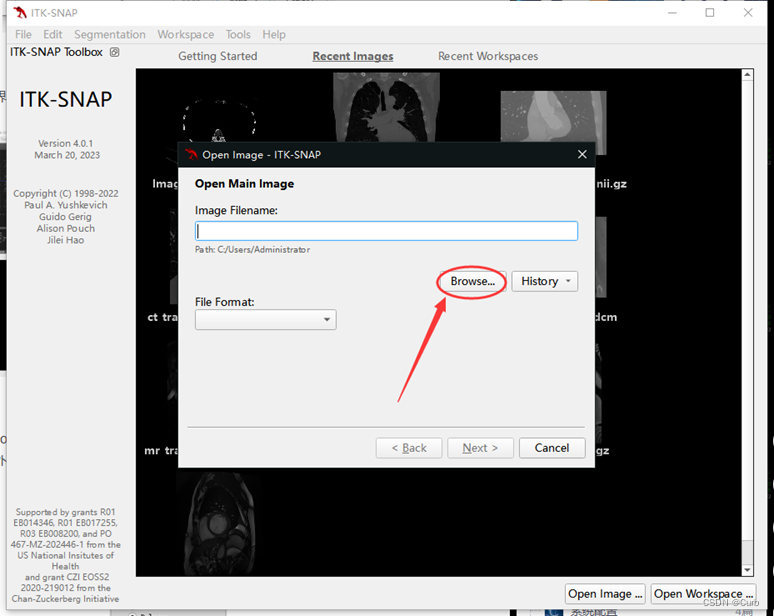
Task: Open the History dropdown
Action: [544, 281]
